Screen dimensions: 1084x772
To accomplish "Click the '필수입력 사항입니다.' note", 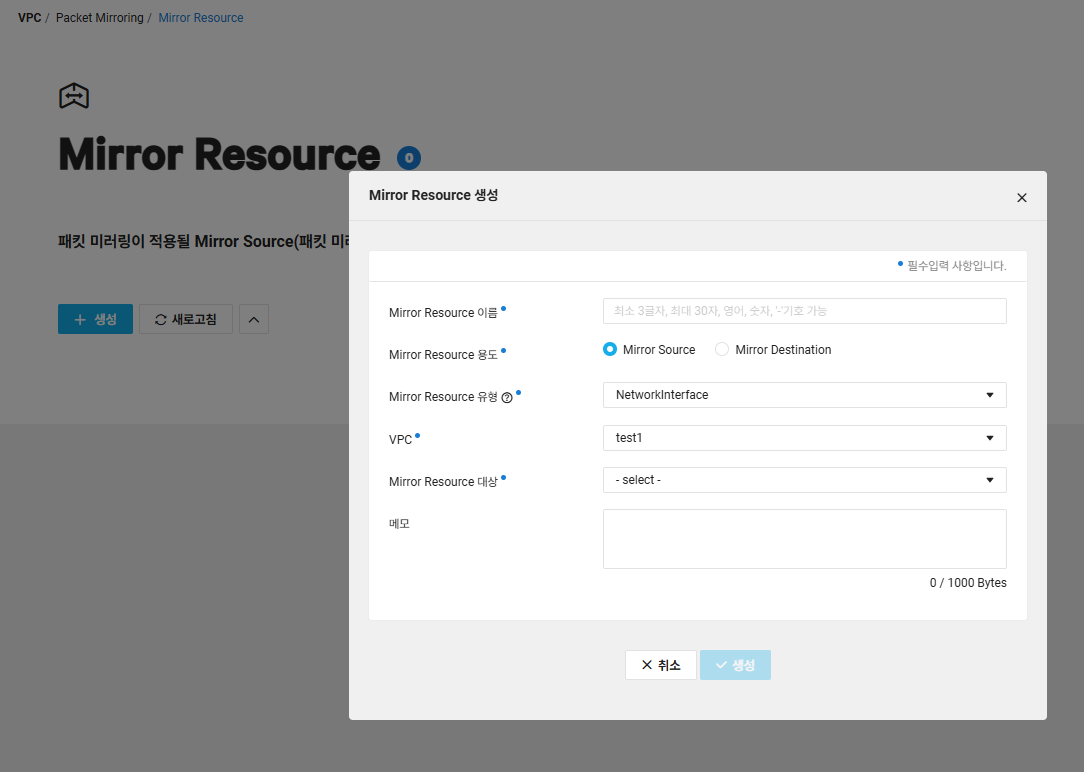I will click(956, 266).
